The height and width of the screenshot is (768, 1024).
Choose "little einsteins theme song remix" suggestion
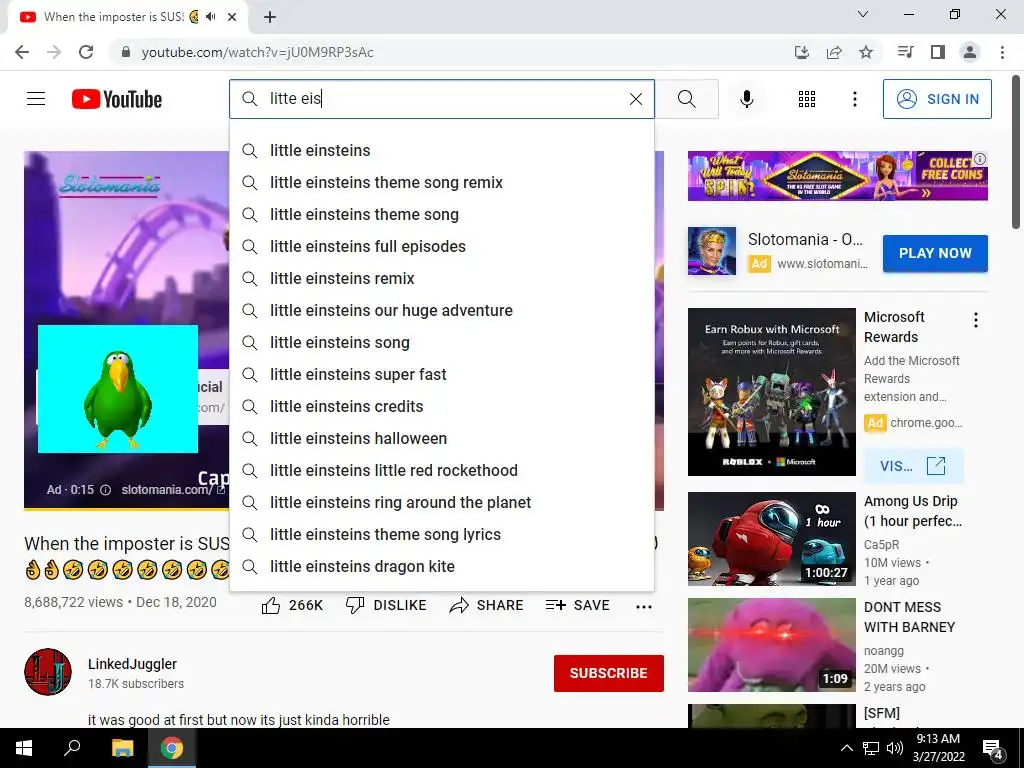point(441,182)
